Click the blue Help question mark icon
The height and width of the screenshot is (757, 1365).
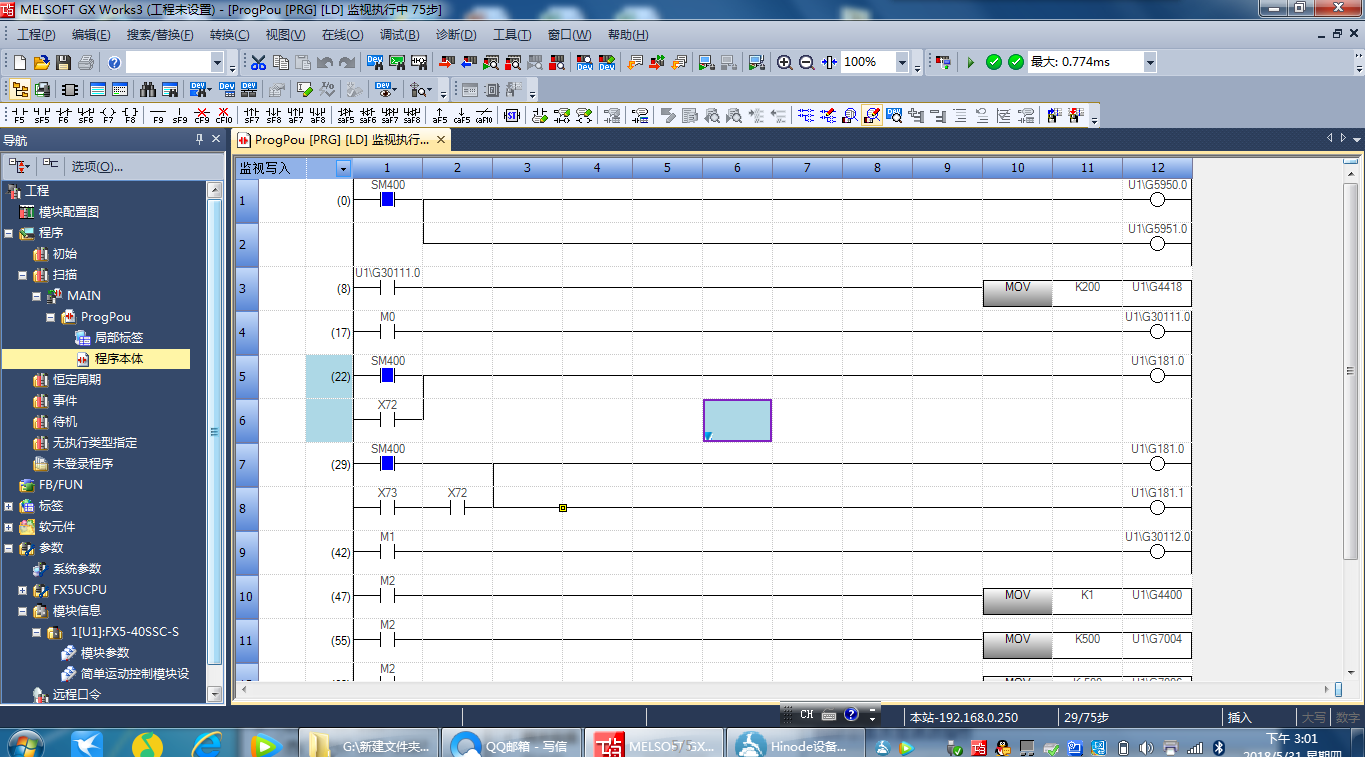point(115,62)
